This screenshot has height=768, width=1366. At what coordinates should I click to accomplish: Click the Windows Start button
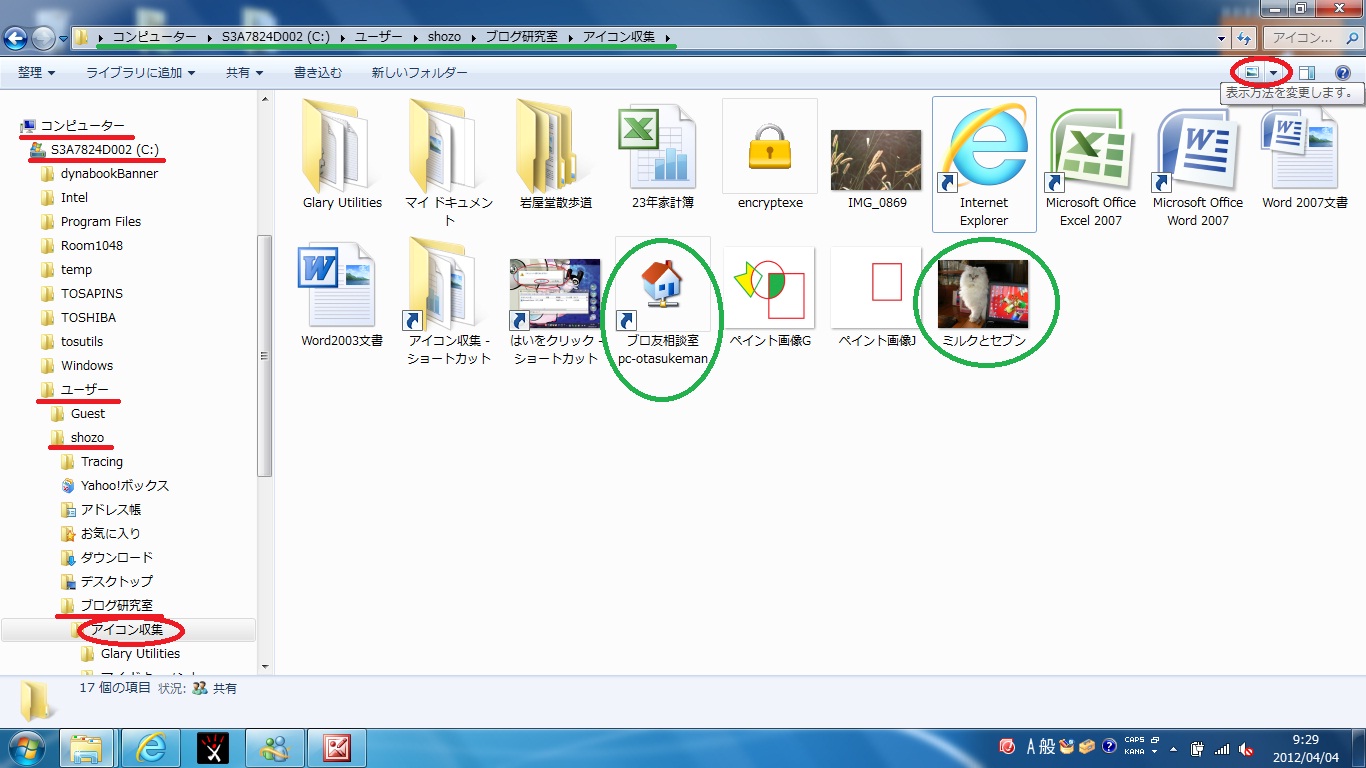(x=27, y=748)
